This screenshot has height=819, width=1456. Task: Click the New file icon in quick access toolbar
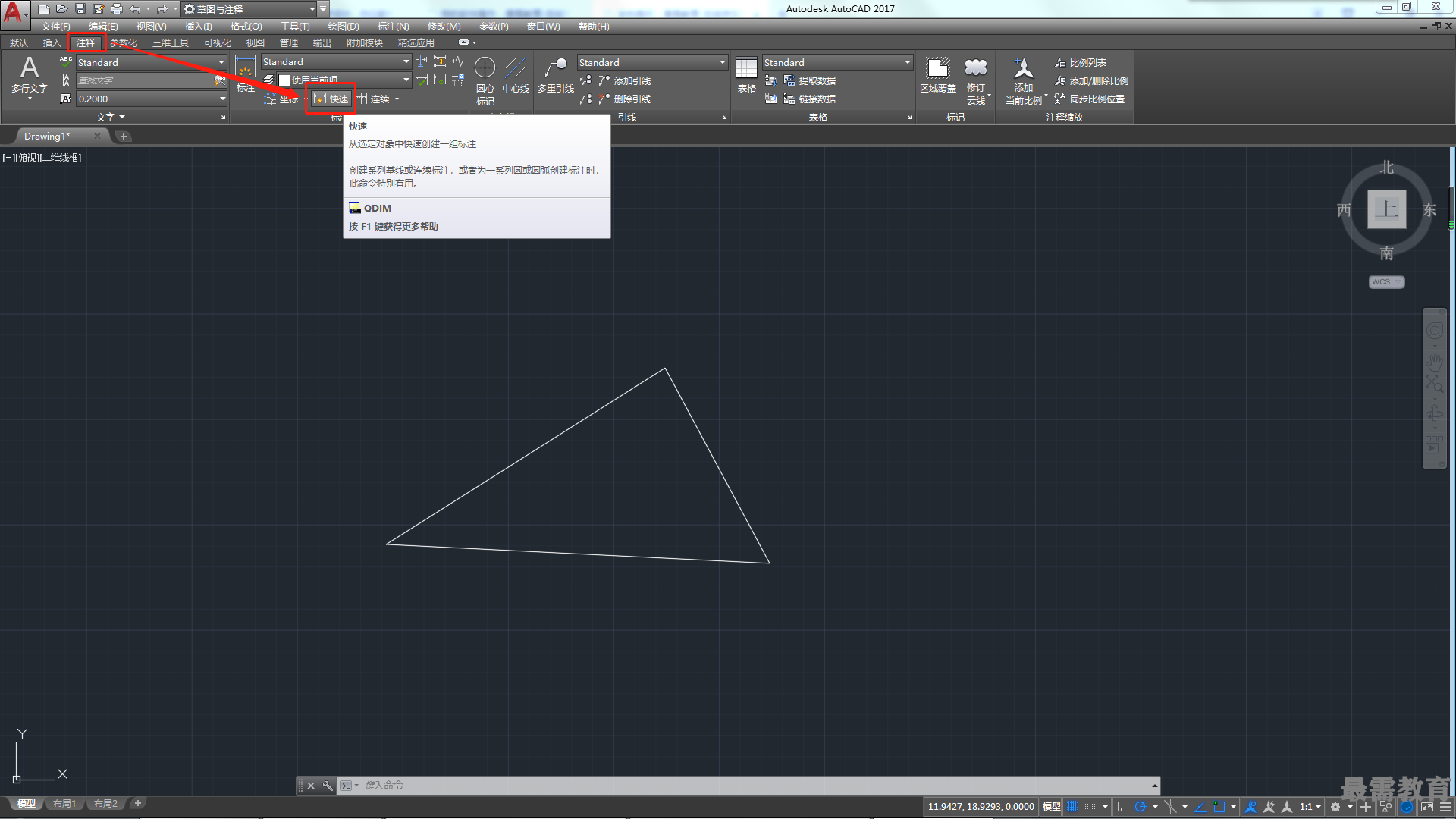[44, 9]
